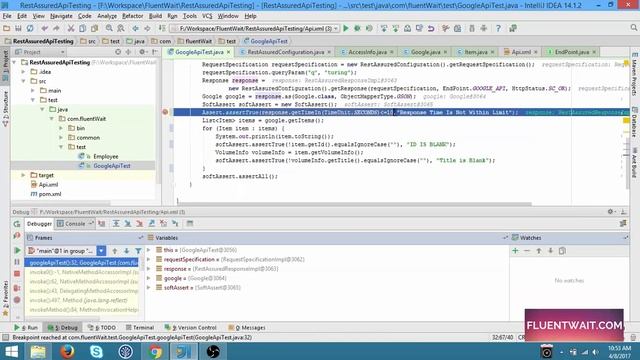Open the Maven Projects side panel
640x360 pixels.
[x=634, y=73]
